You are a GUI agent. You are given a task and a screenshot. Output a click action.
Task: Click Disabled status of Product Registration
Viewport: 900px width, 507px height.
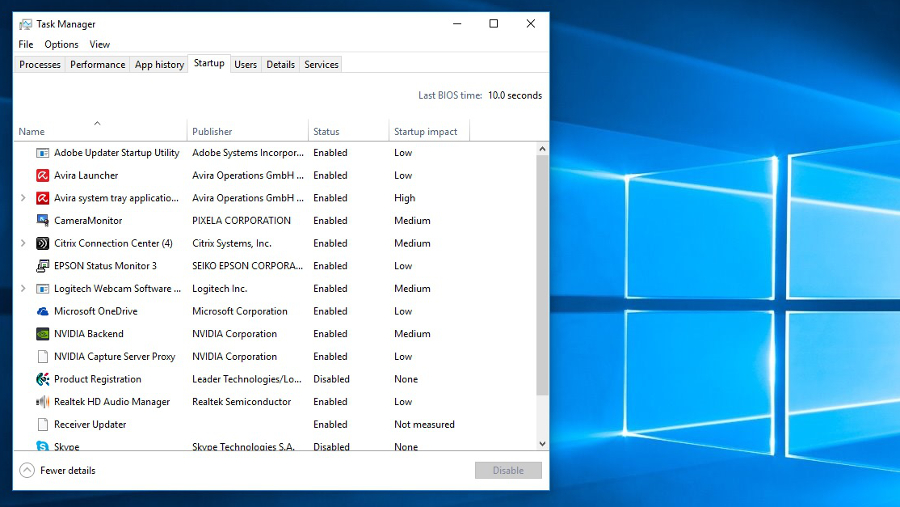pos(331,379)
